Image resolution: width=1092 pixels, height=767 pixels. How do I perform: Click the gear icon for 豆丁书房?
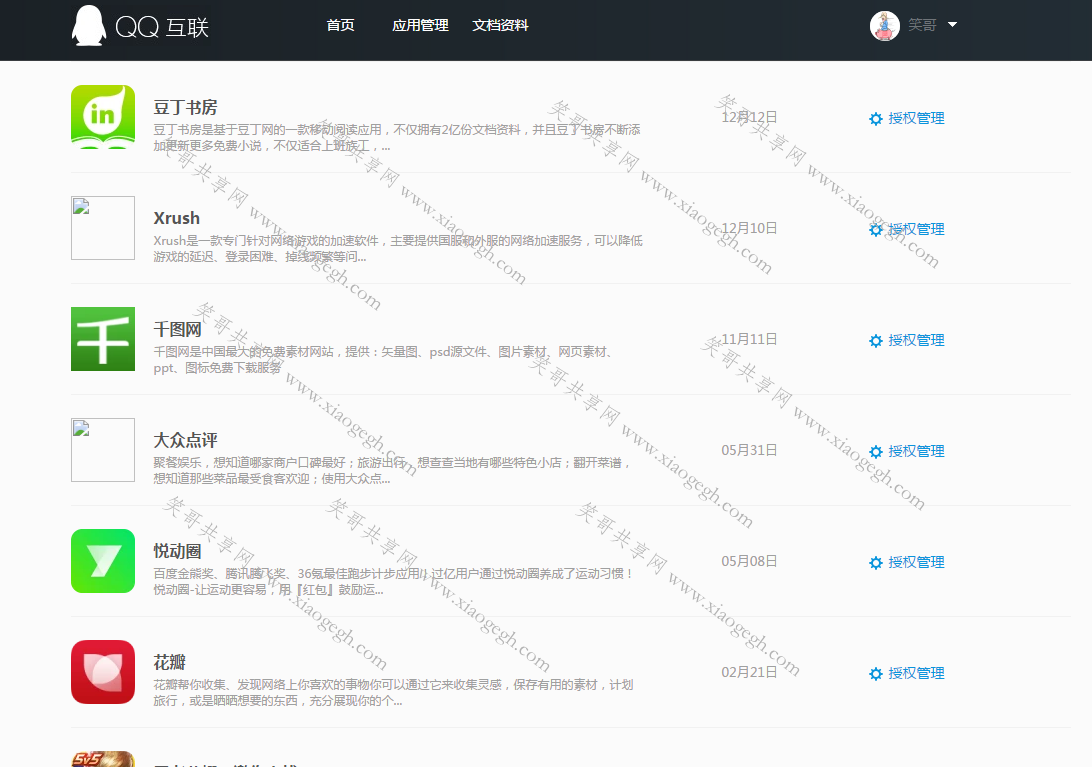click(x=876, y=119)
